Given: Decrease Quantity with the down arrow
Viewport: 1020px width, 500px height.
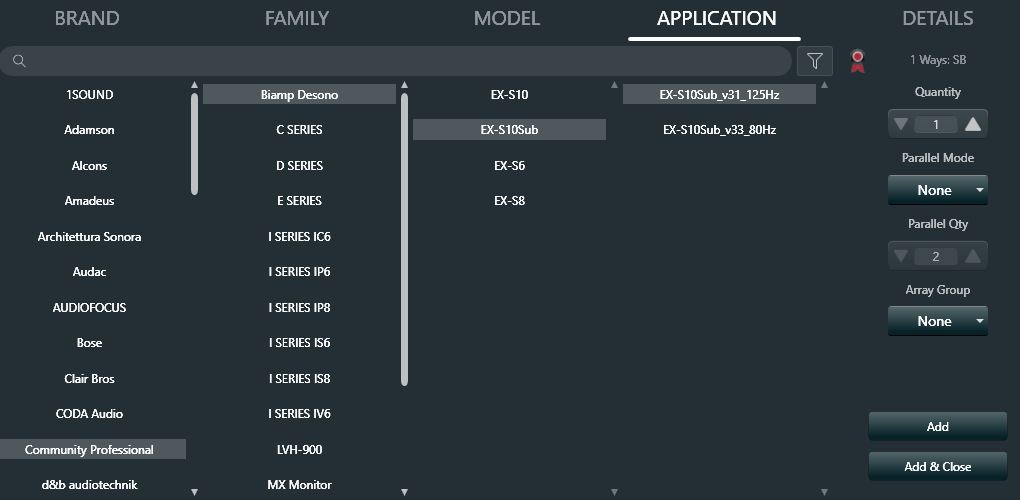Looking at the screenshot, I should coord(901,124).
